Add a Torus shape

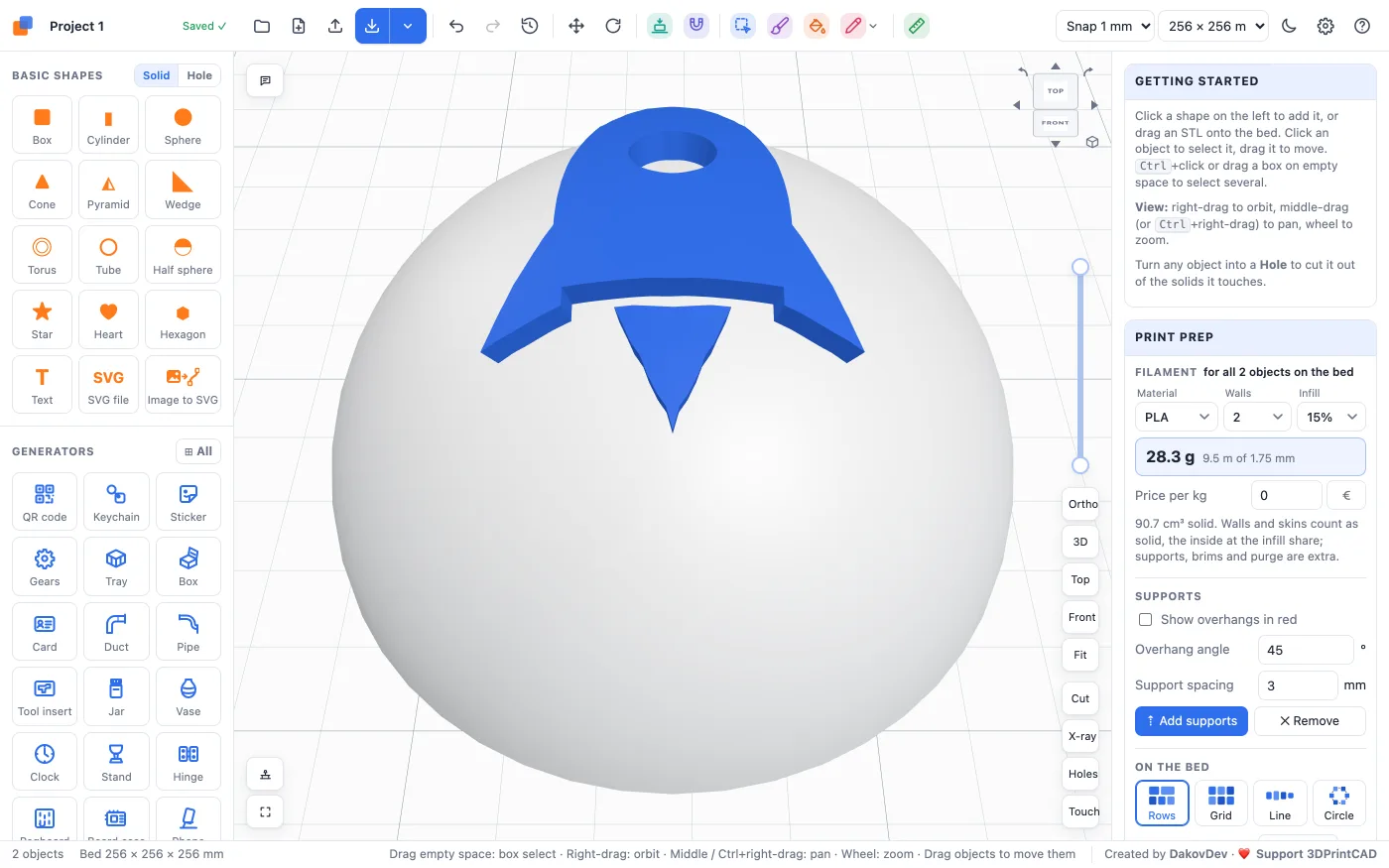(x=42, y=254)
